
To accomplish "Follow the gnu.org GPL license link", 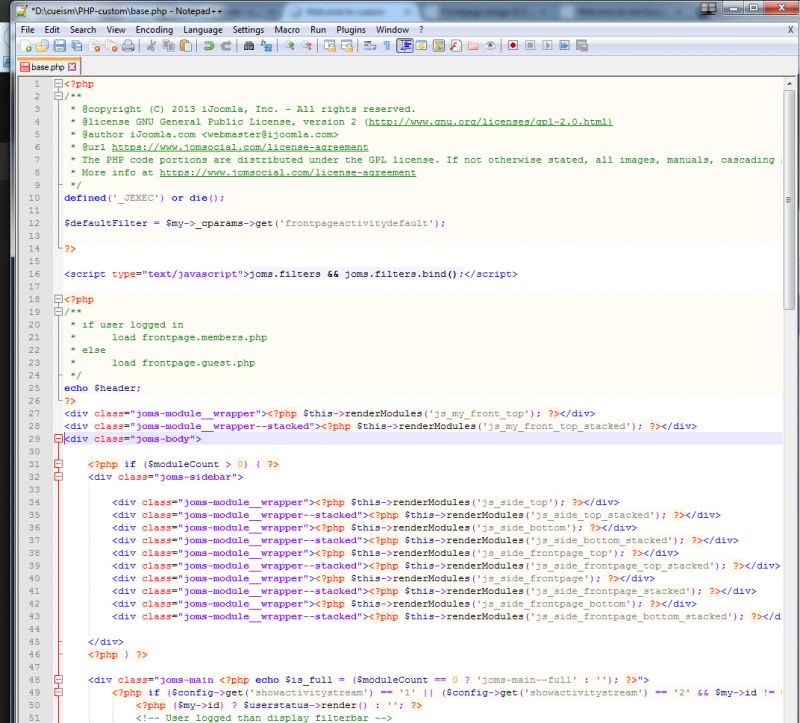I will 490,122.
